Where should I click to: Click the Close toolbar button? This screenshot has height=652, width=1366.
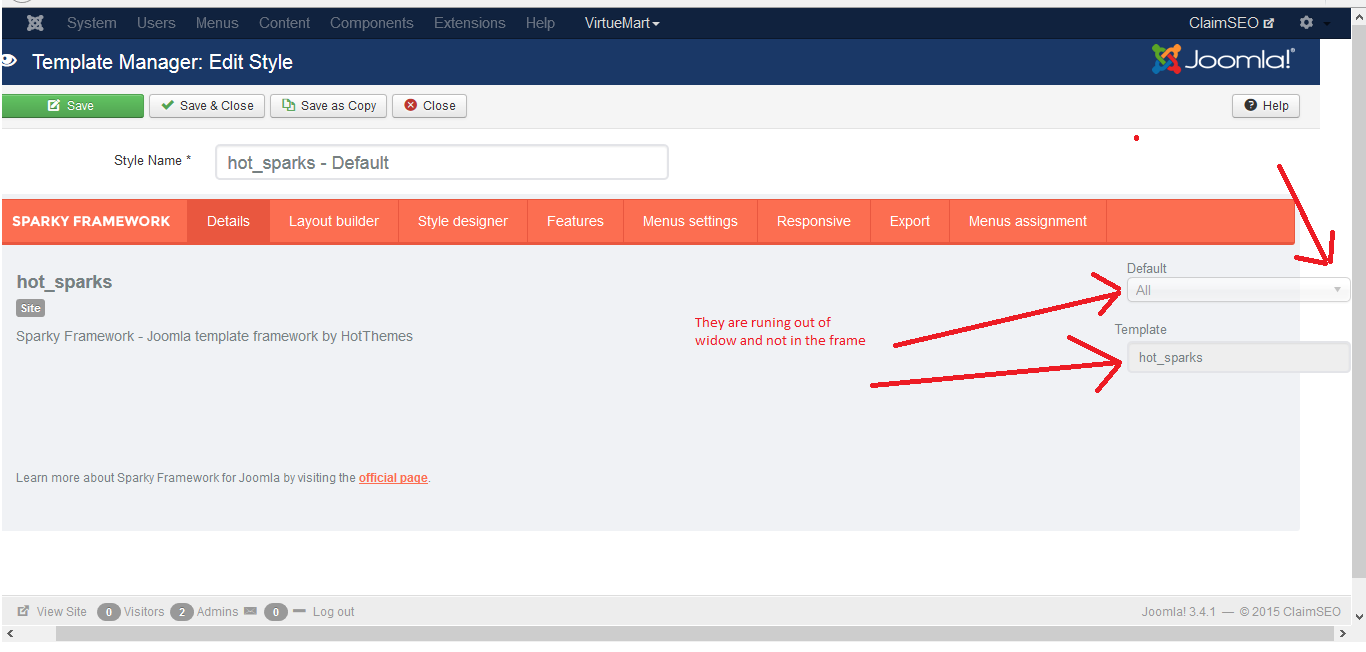[x=430, y=106]
